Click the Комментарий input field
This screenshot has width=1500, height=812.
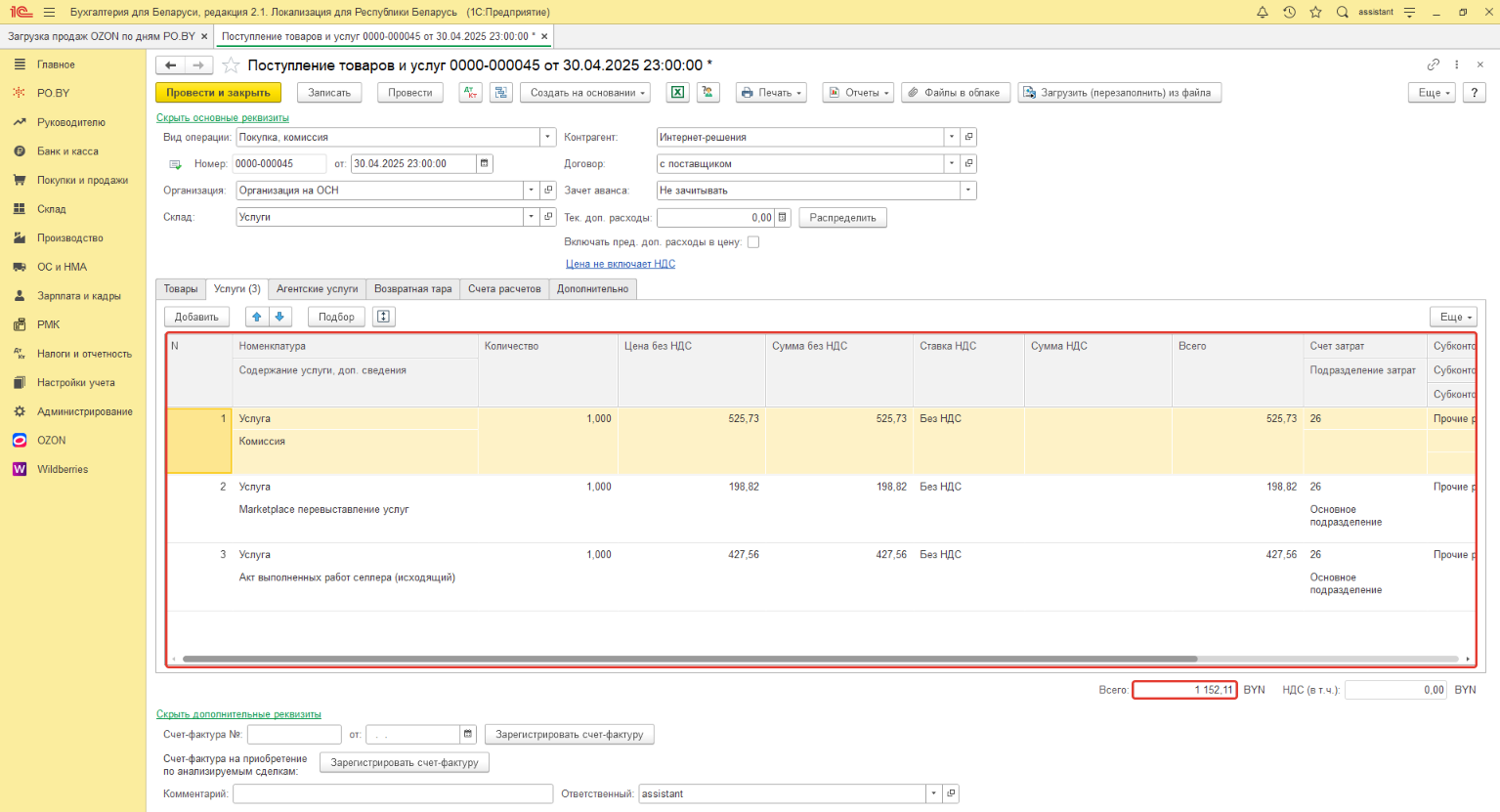tap(393, 793)
